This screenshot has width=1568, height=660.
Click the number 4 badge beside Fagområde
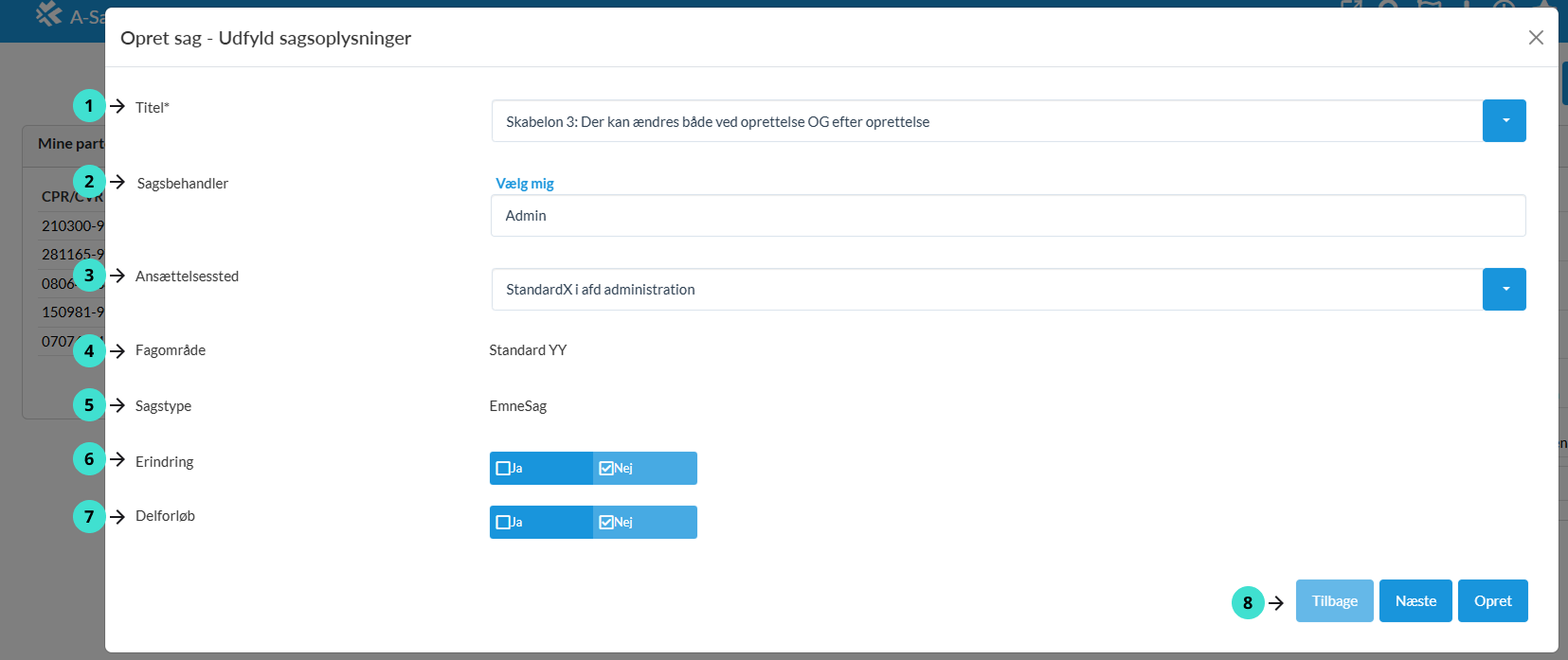pyautogui.click(x=89, y=351)
